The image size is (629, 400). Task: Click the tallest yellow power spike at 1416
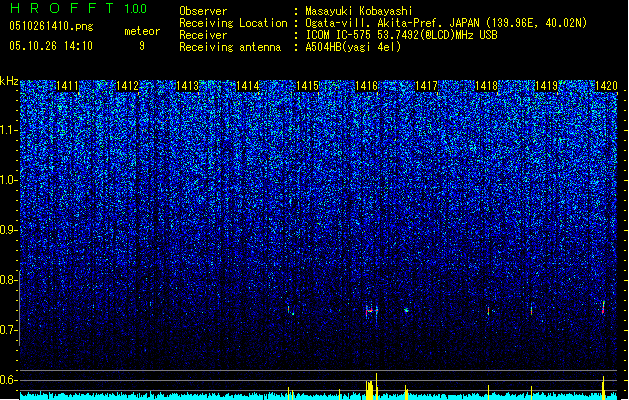coord(376,386)
